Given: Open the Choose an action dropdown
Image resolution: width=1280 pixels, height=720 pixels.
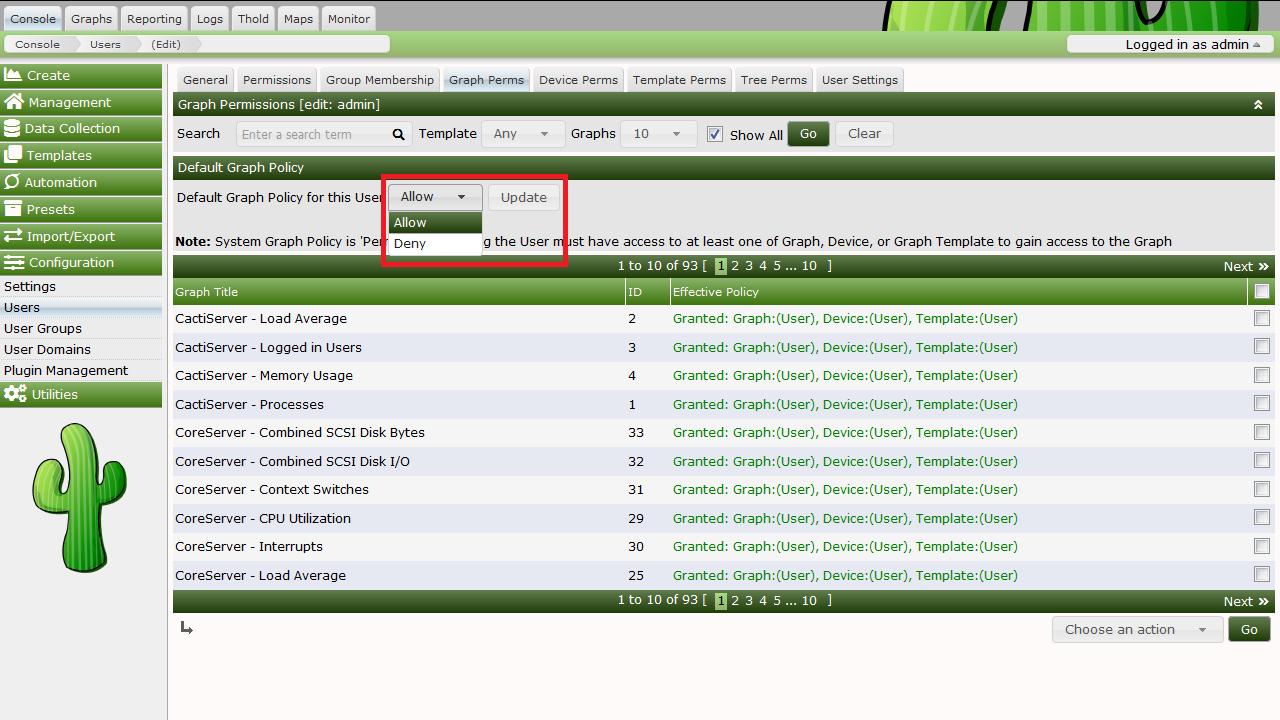Looking at the screenshot, I should pyautogui.click(x=1136, y=629).
